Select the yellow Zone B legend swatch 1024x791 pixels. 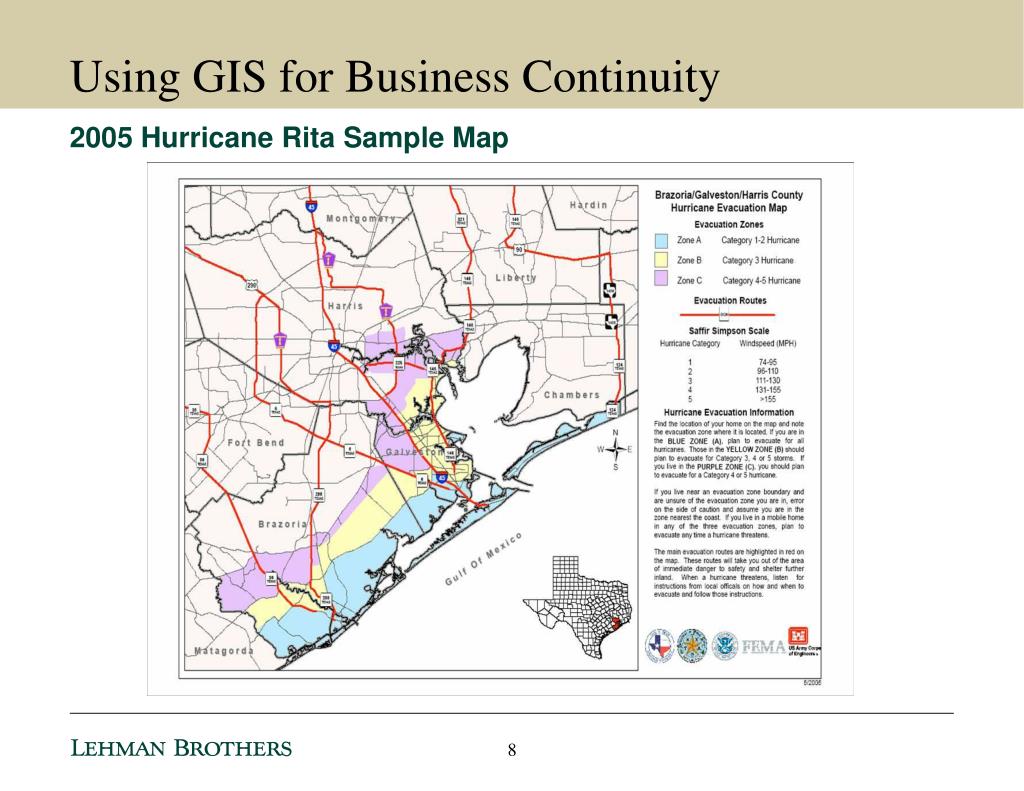pyautogui.click(x=661, y=261)
